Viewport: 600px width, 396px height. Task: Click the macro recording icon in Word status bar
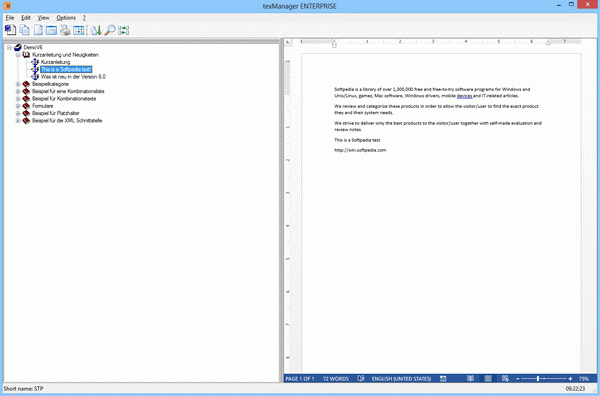pyautogui.click(x=443, y=378)
